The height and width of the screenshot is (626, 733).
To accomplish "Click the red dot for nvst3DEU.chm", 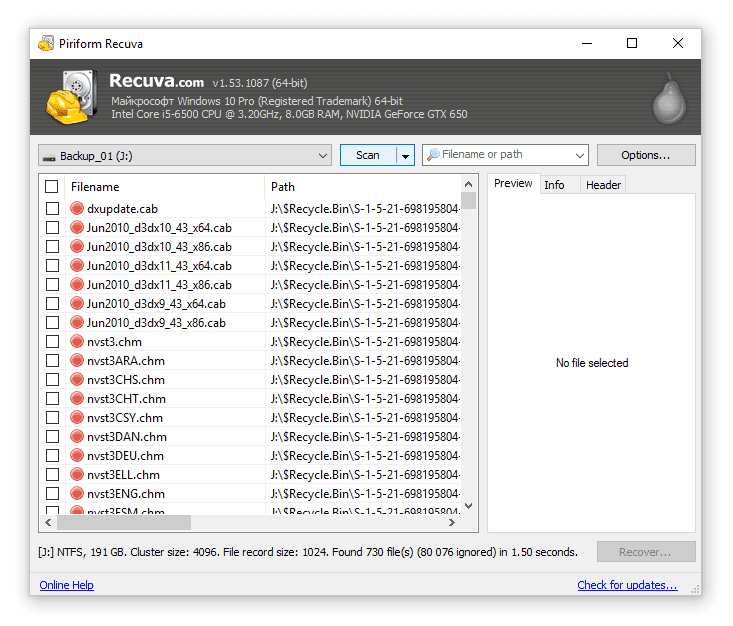I will coord(77,455).
